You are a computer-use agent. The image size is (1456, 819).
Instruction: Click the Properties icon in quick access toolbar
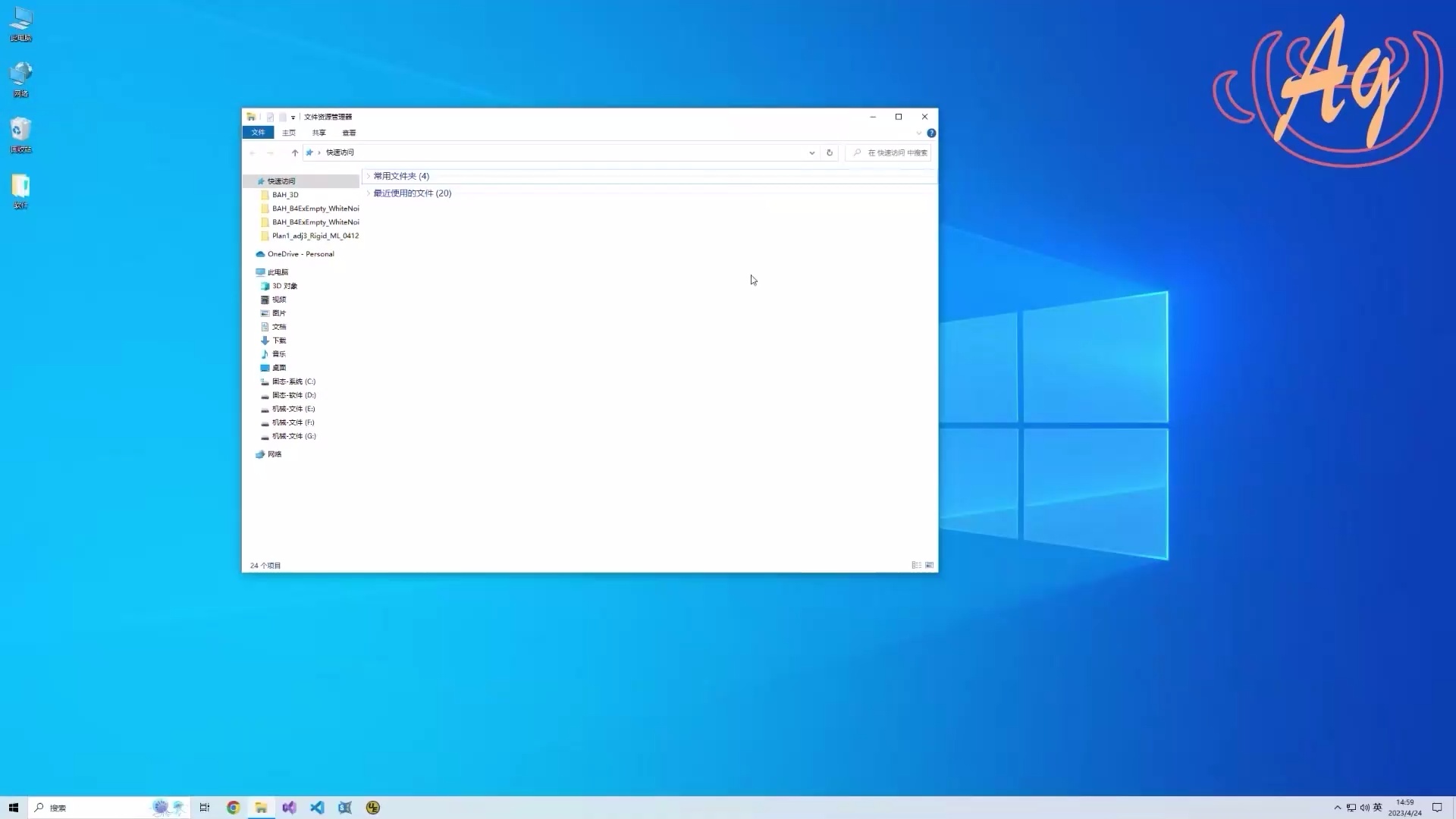270,117
